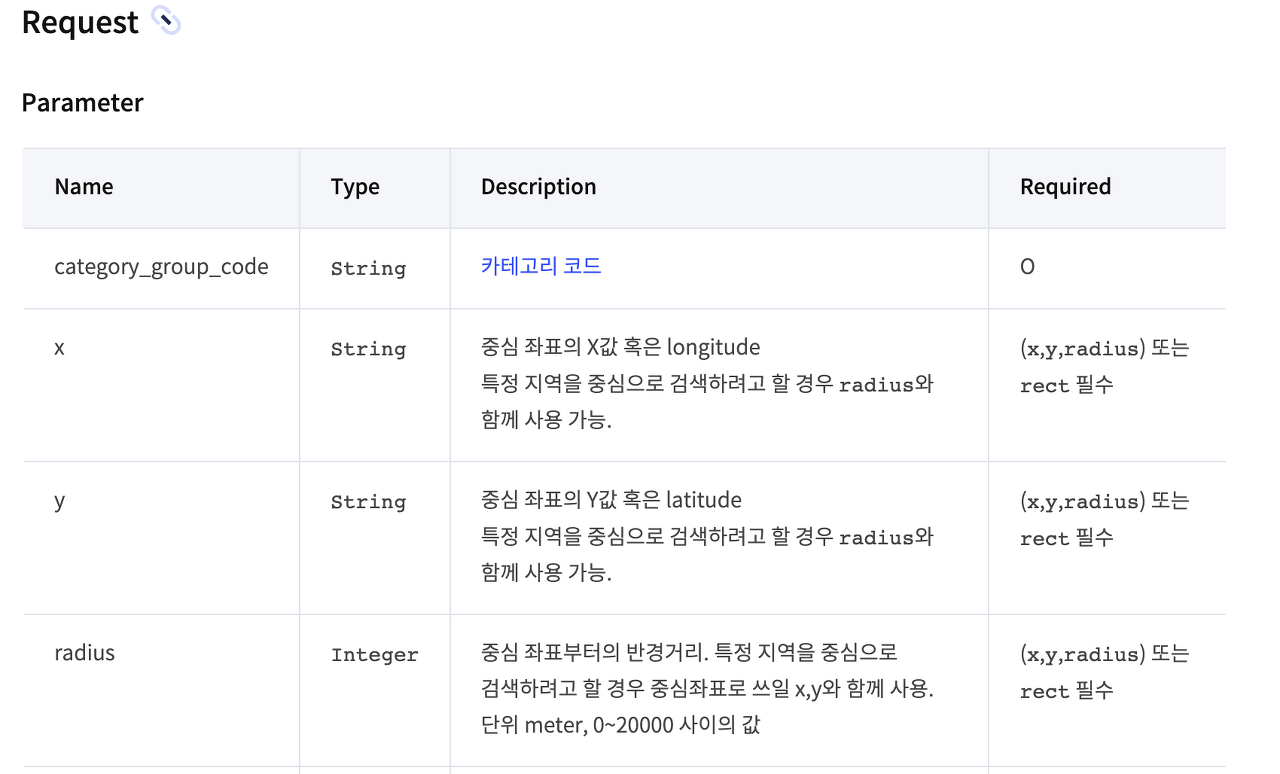Click the category_group_code parameter name
The width and height of the screenshot is (1280, 774).
(x=162, y=267)
